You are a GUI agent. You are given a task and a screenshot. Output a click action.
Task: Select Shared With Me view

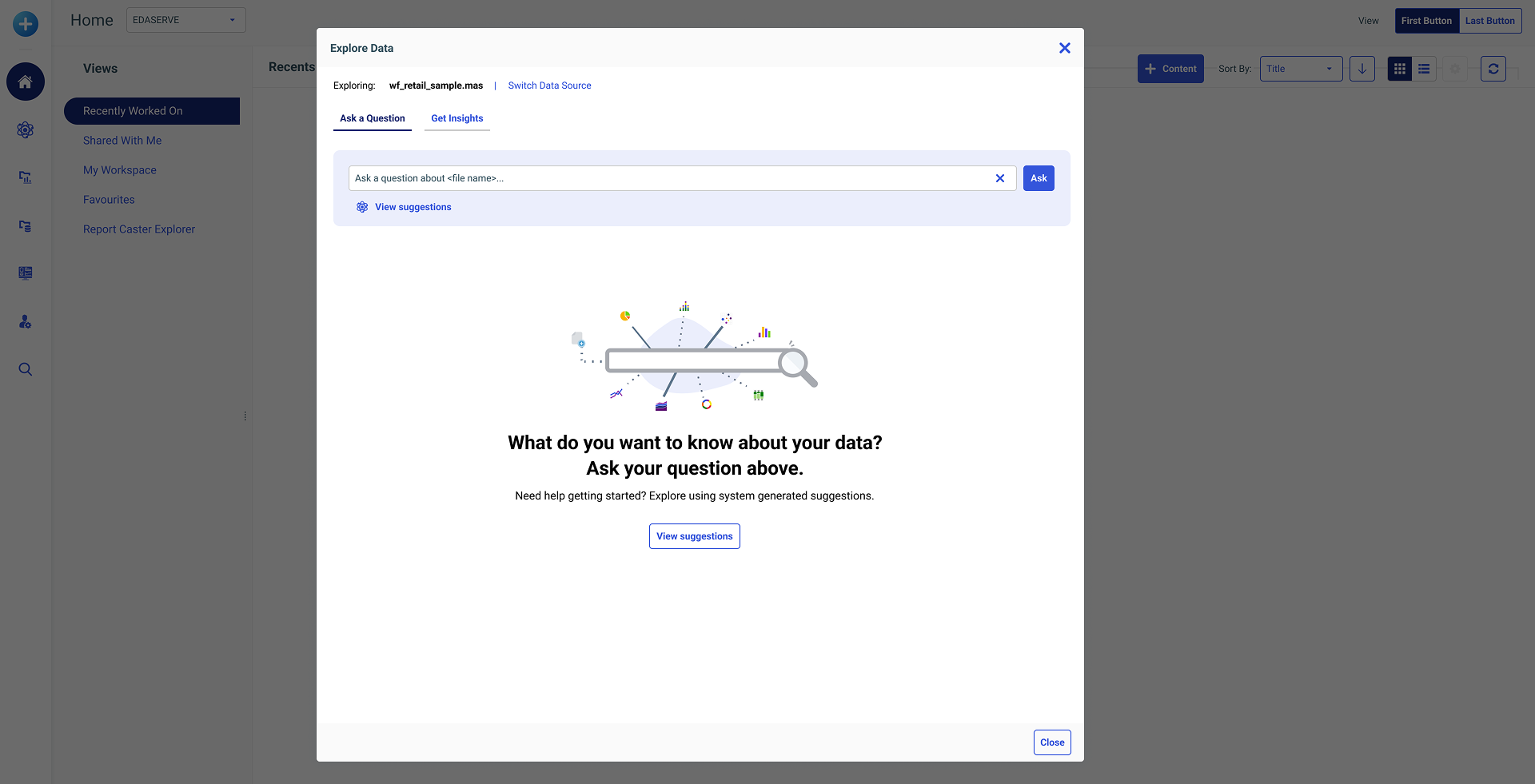(122, 141)
